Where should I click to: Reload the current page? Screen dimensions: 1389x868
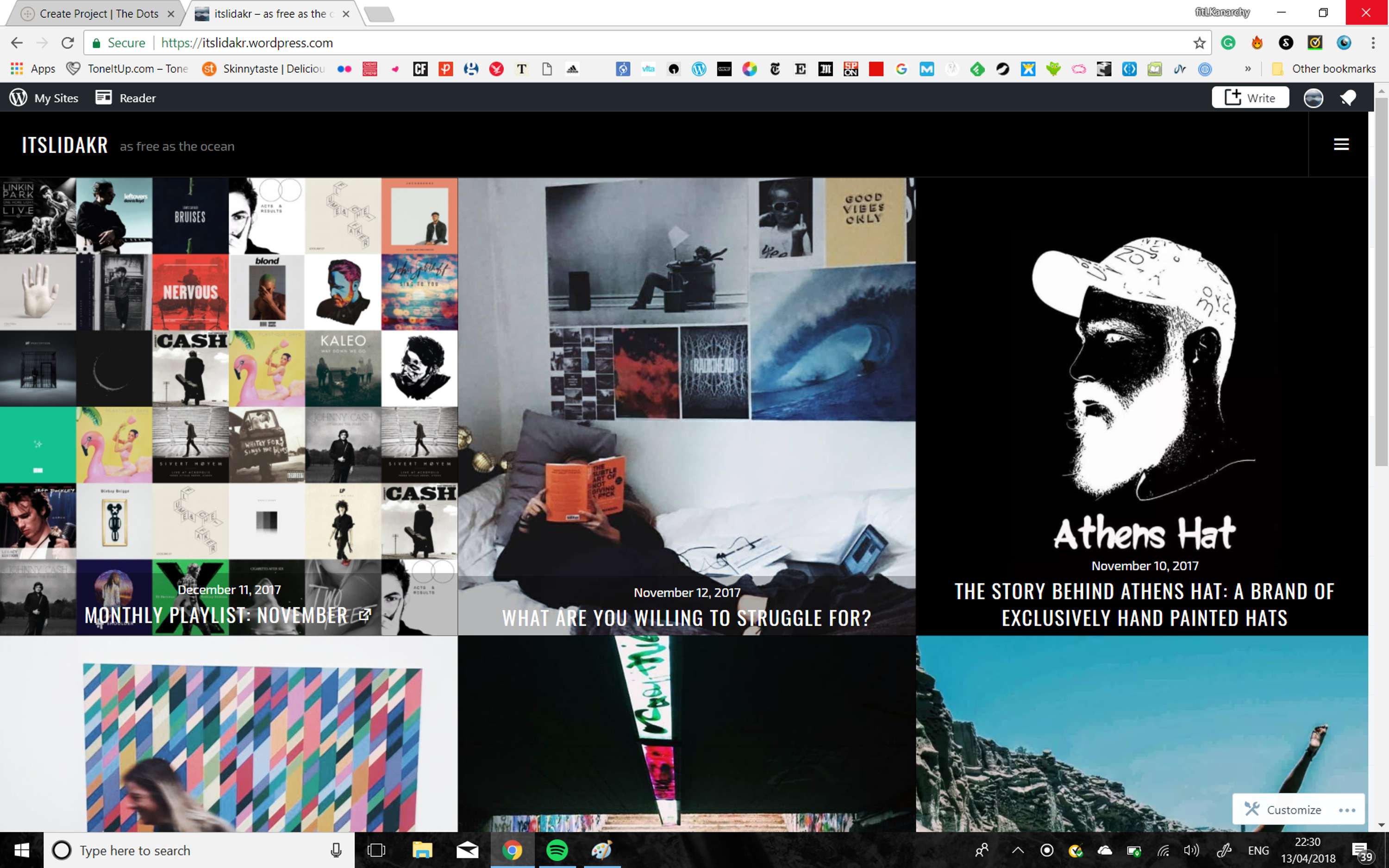click(68, 43)
